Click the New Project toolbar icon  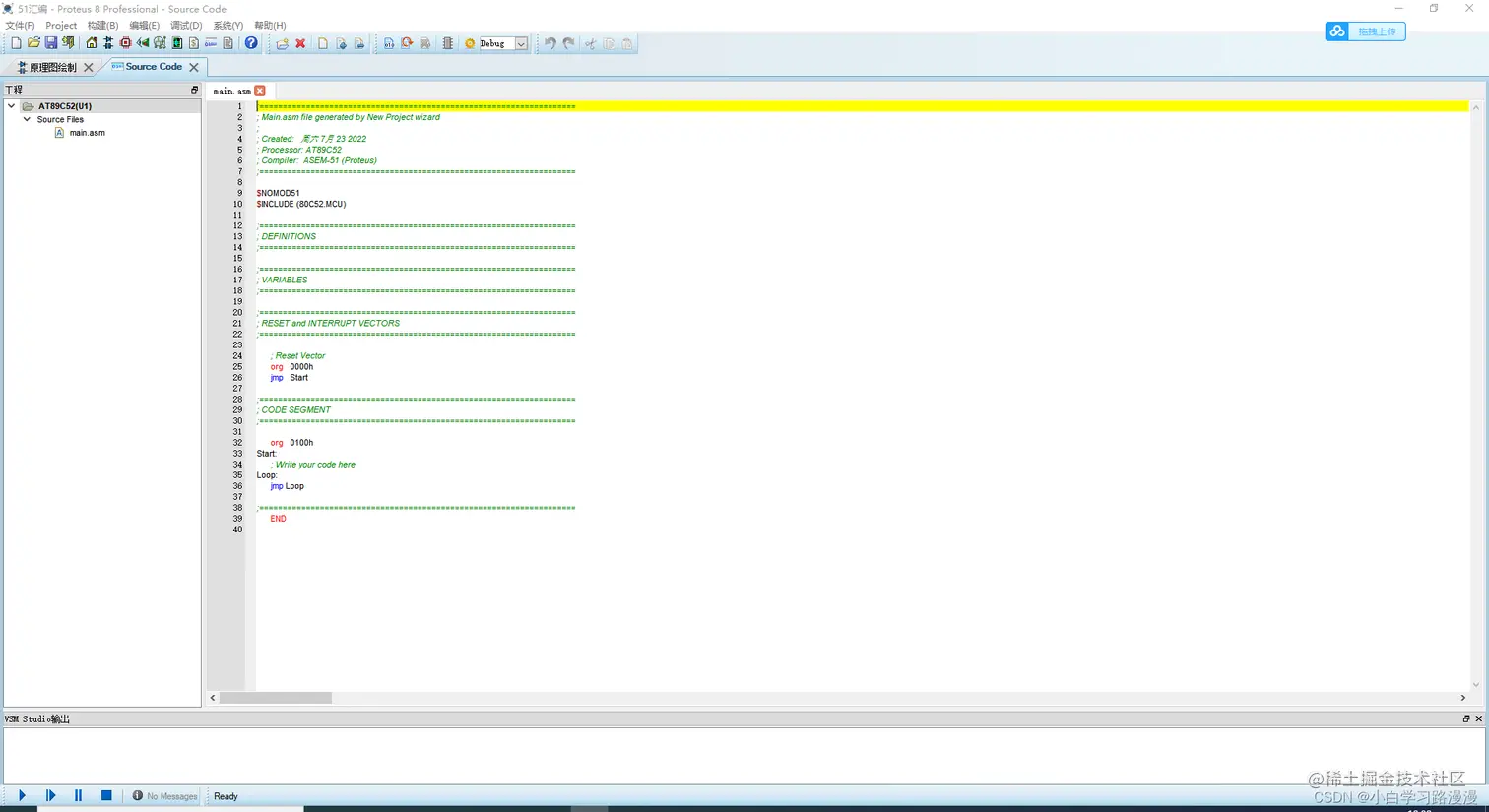[16, 43]
